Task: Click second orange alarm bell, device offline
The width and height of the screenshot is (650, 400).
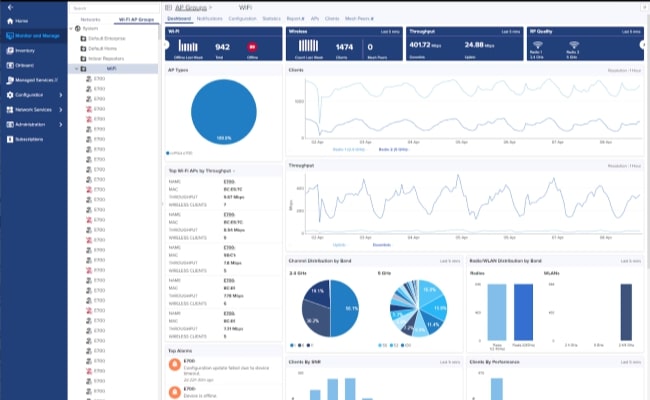Action: coord(175,392)
